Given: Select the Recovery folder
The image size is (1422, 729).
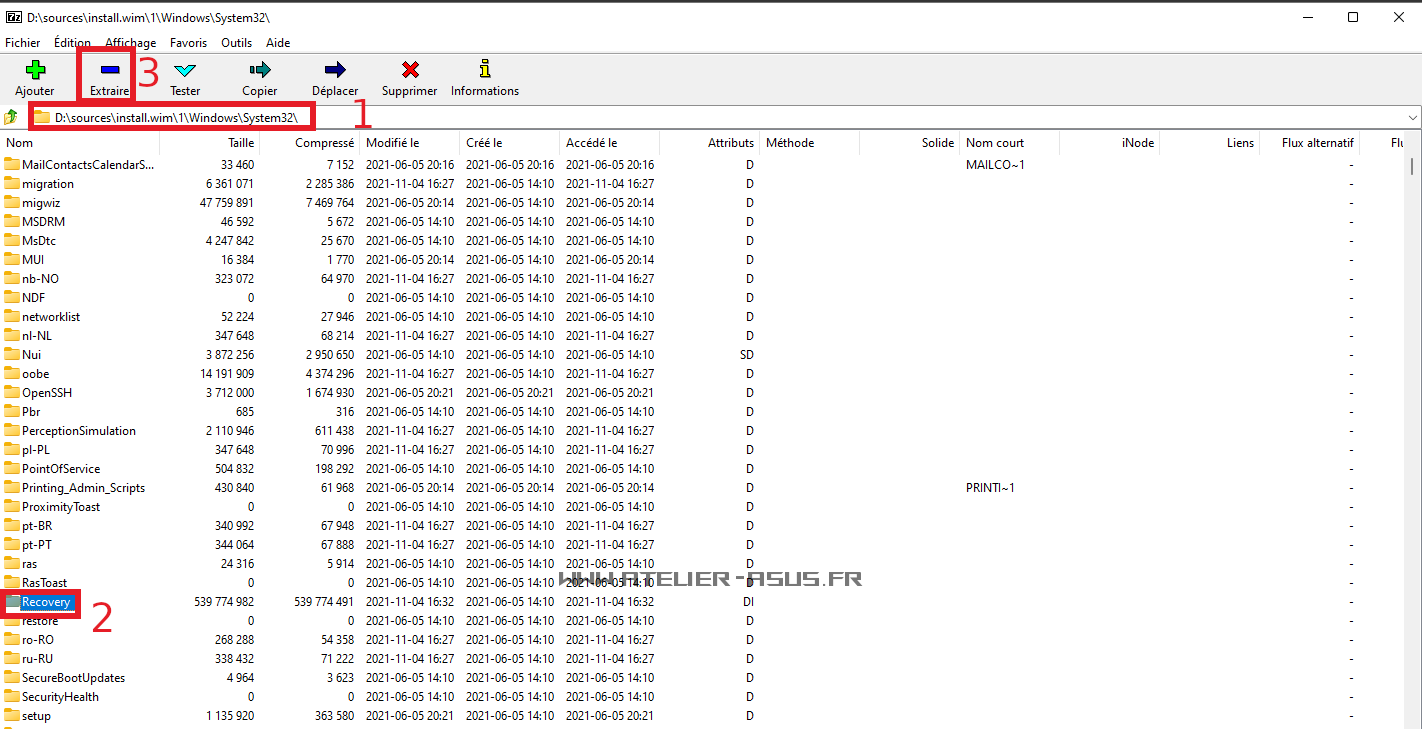Looking at the screenshot, I should (46, 602).
